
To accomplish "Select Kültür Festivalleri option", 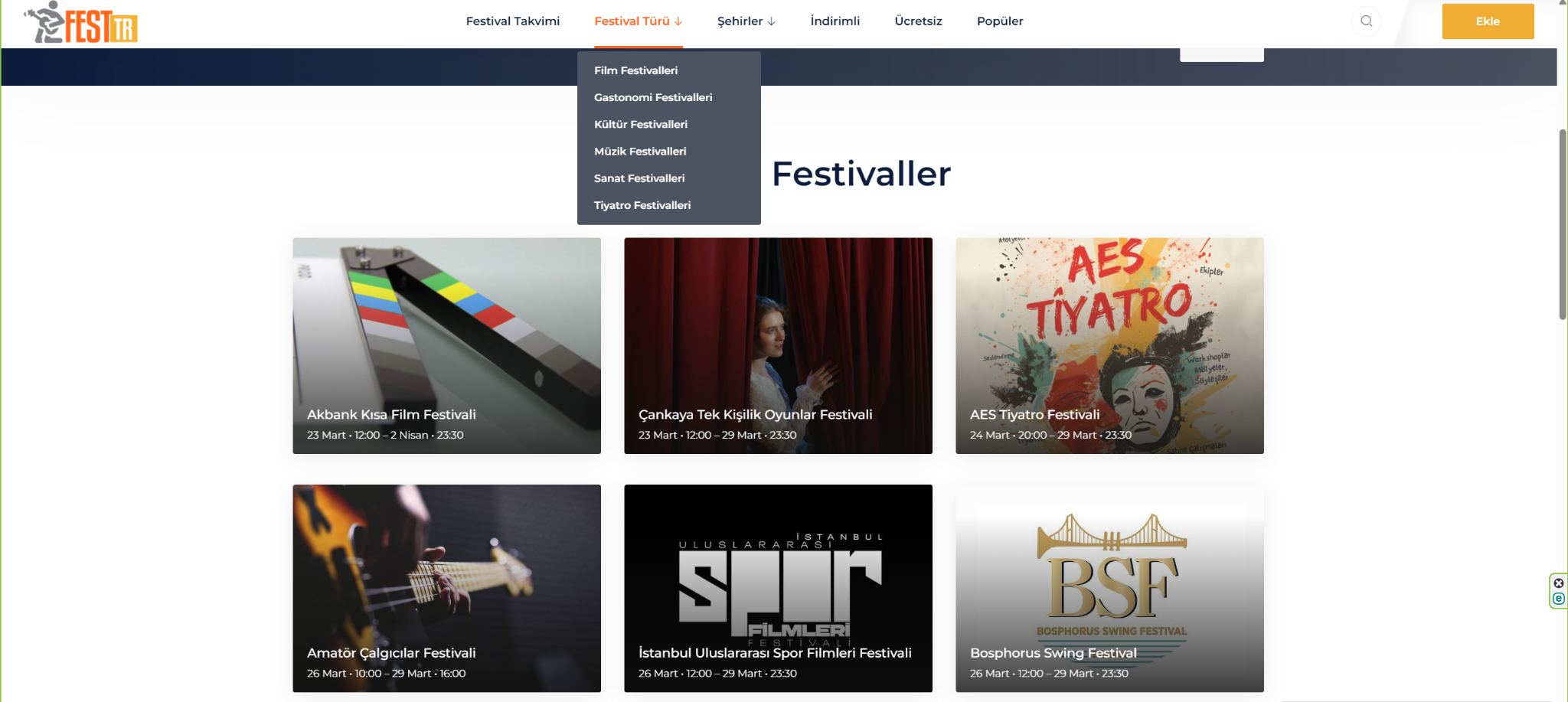I will click(641, 124).
